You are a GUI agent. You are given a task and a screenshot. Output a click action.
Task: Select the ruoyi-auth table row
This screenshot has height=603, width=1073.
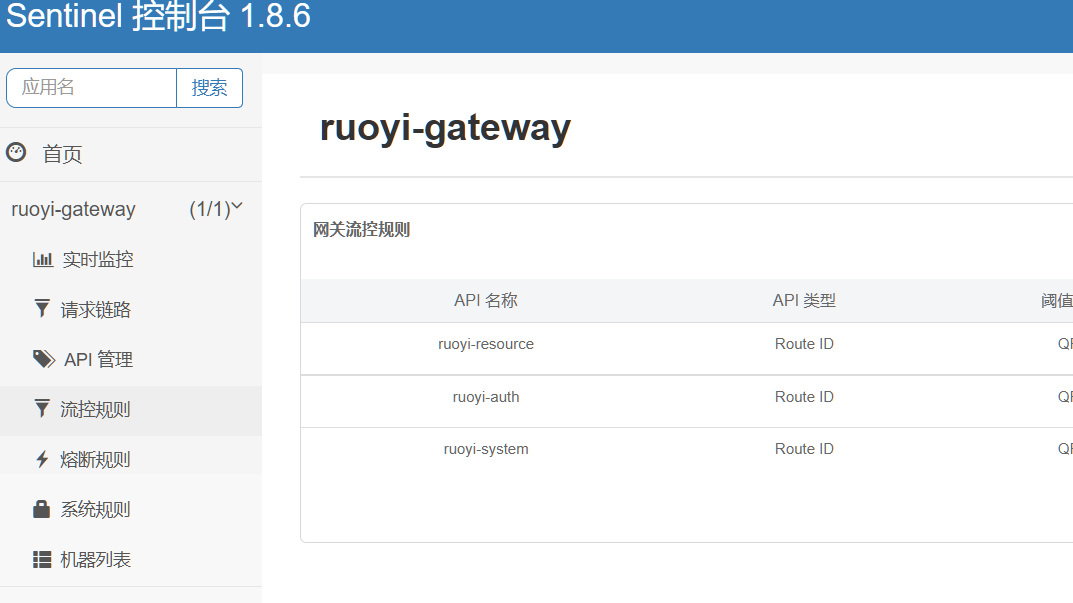486,396
